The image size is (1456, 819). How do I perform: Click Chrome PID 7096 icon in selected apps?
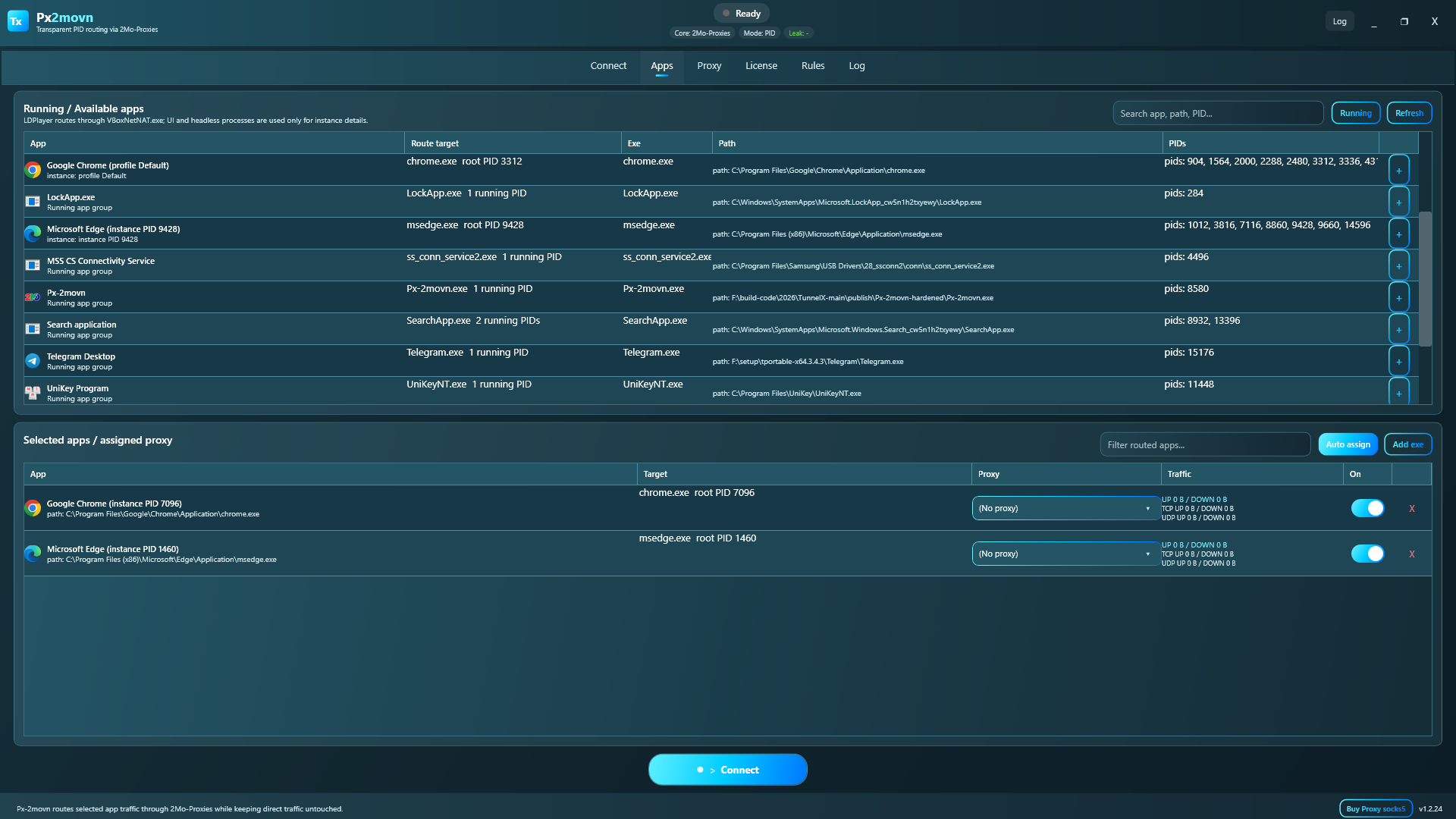pos(33,508)
